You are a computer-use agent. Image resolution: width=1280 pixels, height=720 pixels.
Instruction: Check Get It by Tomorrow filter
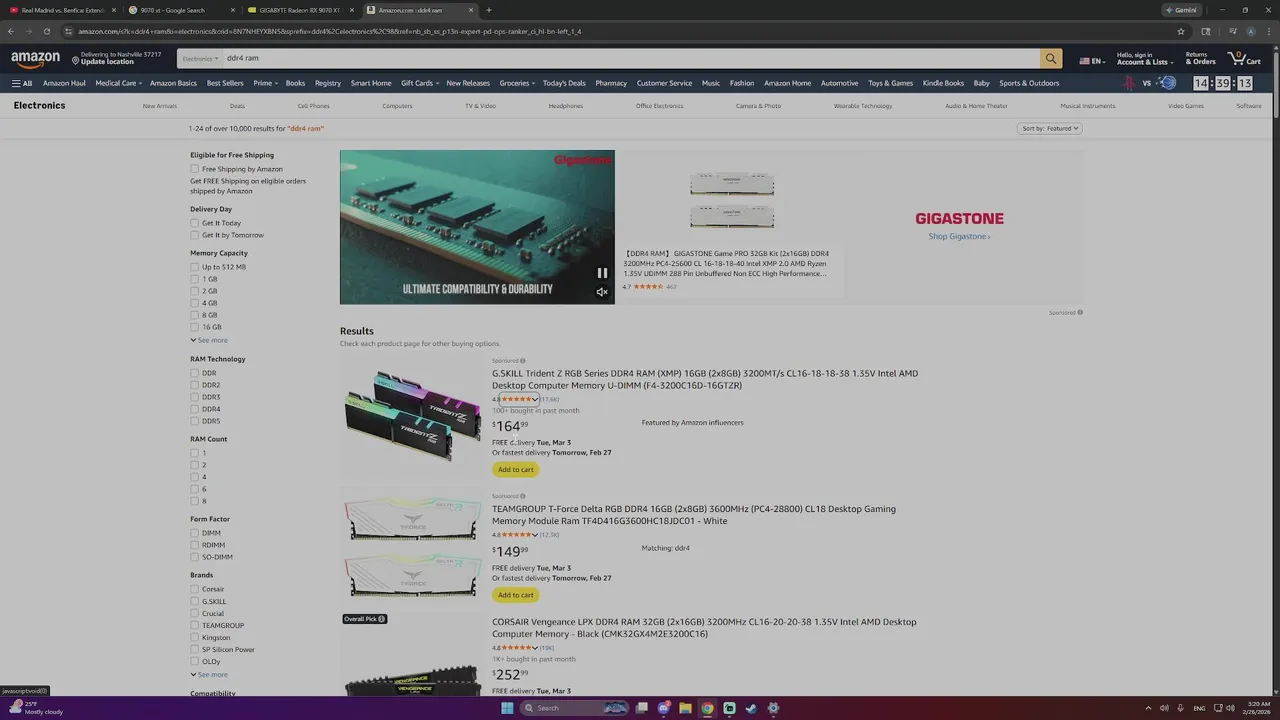tap(195, 235)
